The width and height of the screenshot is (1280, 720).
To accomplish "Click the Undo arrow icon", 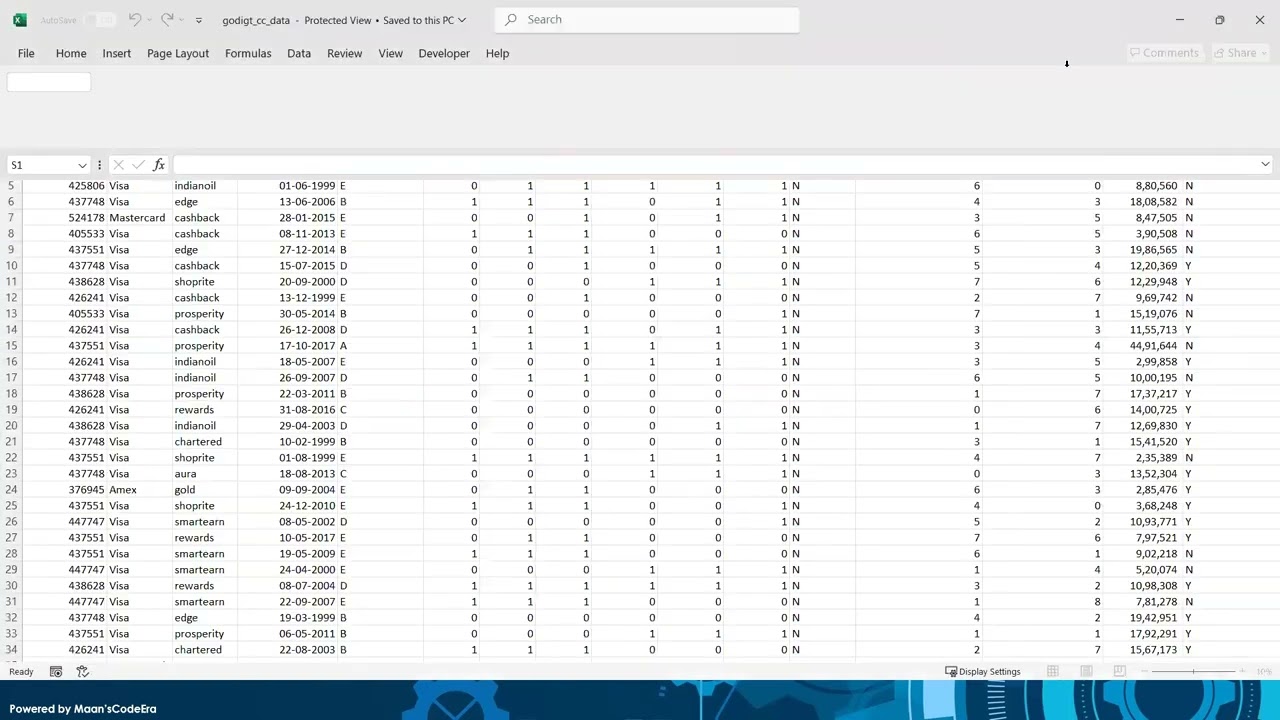I will [135, 20].
